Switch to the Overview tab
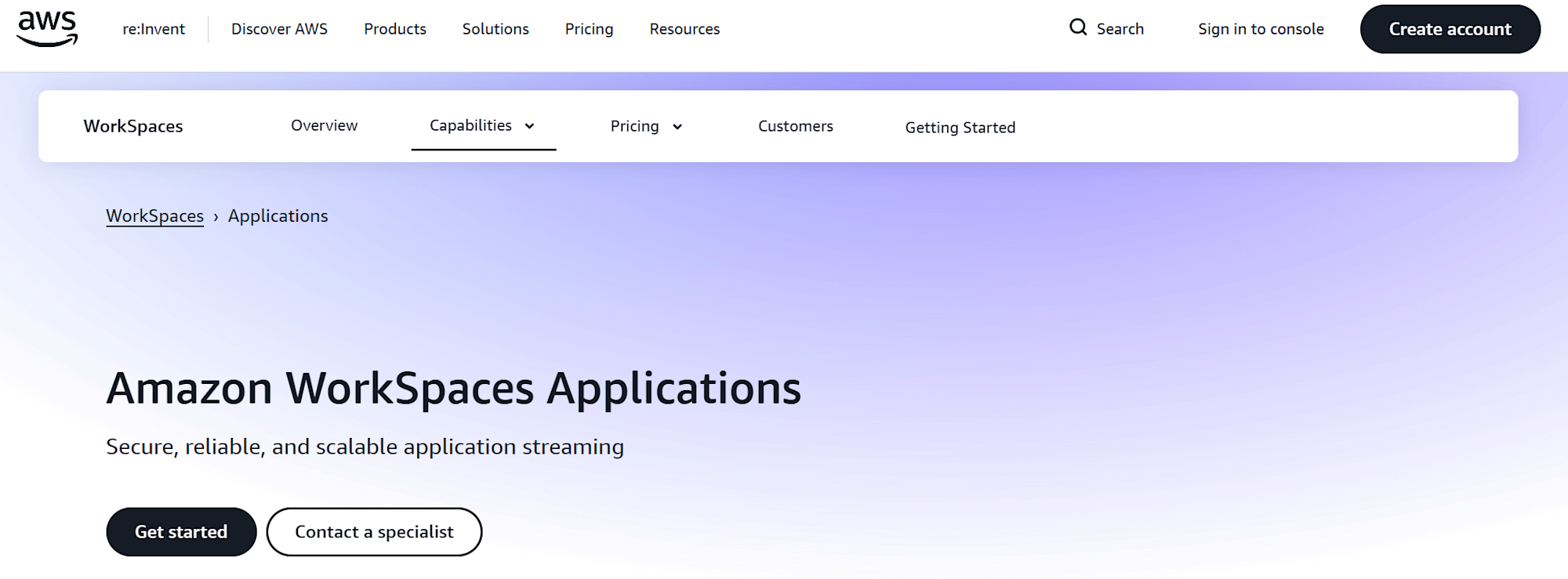1568x579 pixels. point(324,125)
